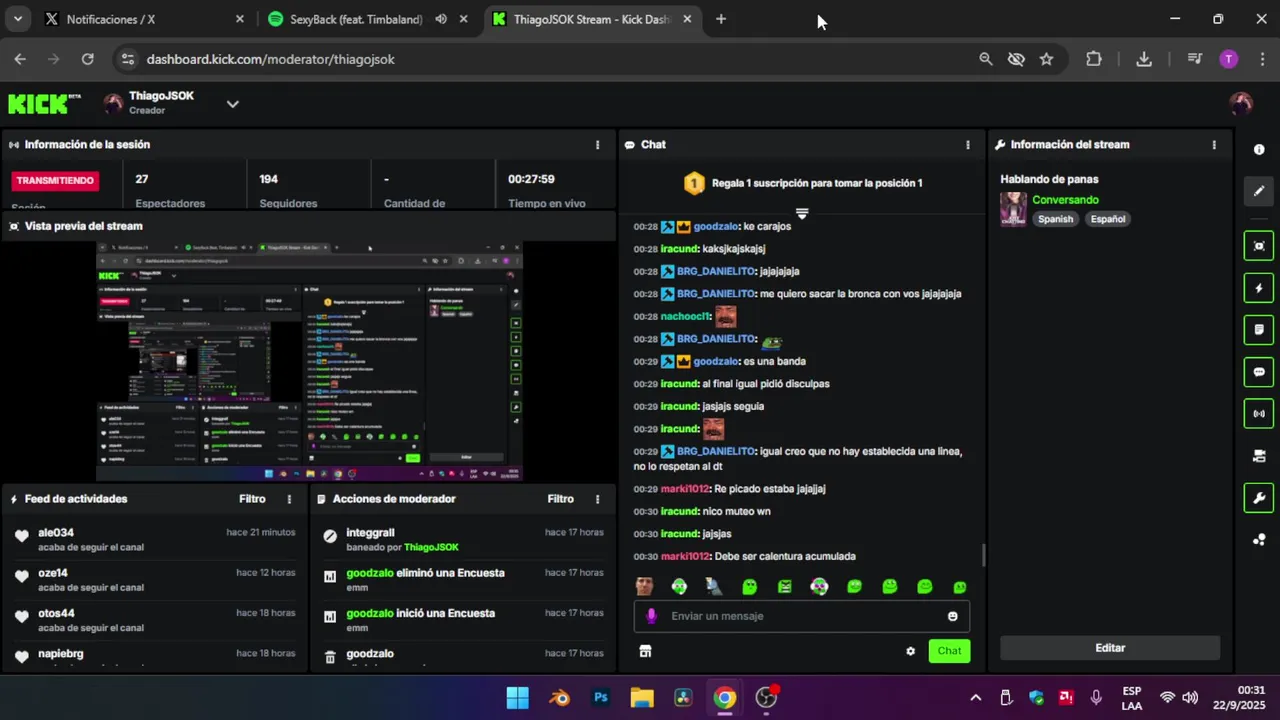Click the share nodes icon at sidebar bottom
The image size is (1280, 720).
pyautogui.click(x=1259, y=540)
